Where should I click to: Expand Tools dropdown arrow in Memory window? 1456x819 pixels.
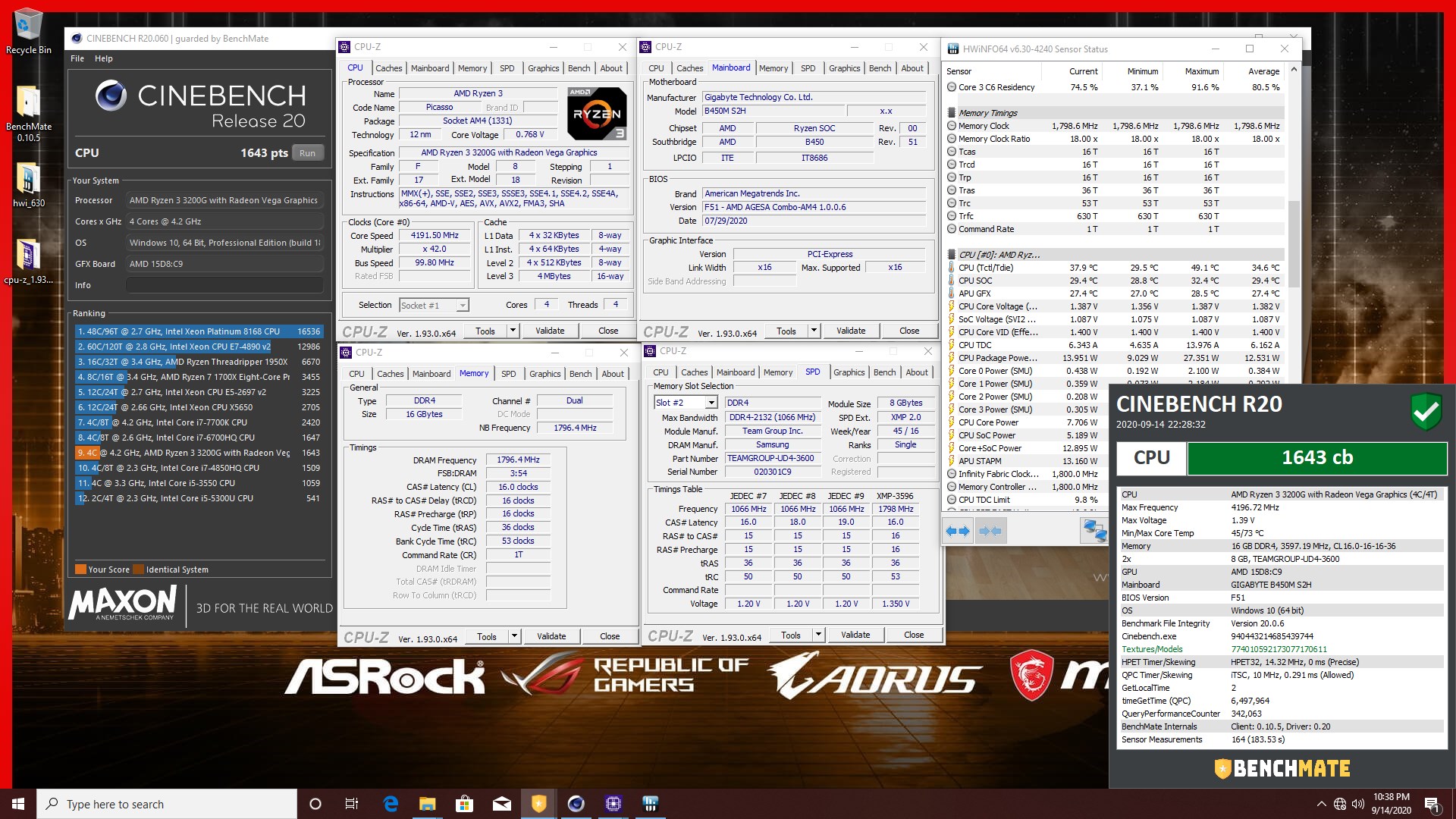click(x=514, y=636)
